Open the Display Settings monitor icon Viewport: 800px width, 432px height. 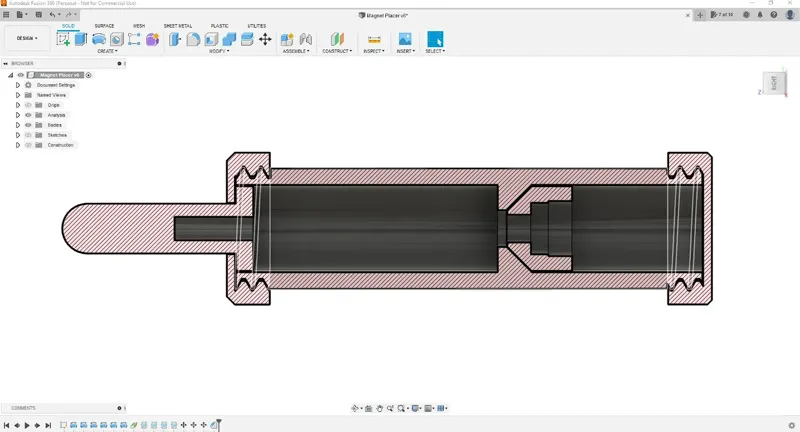(415, 409)
